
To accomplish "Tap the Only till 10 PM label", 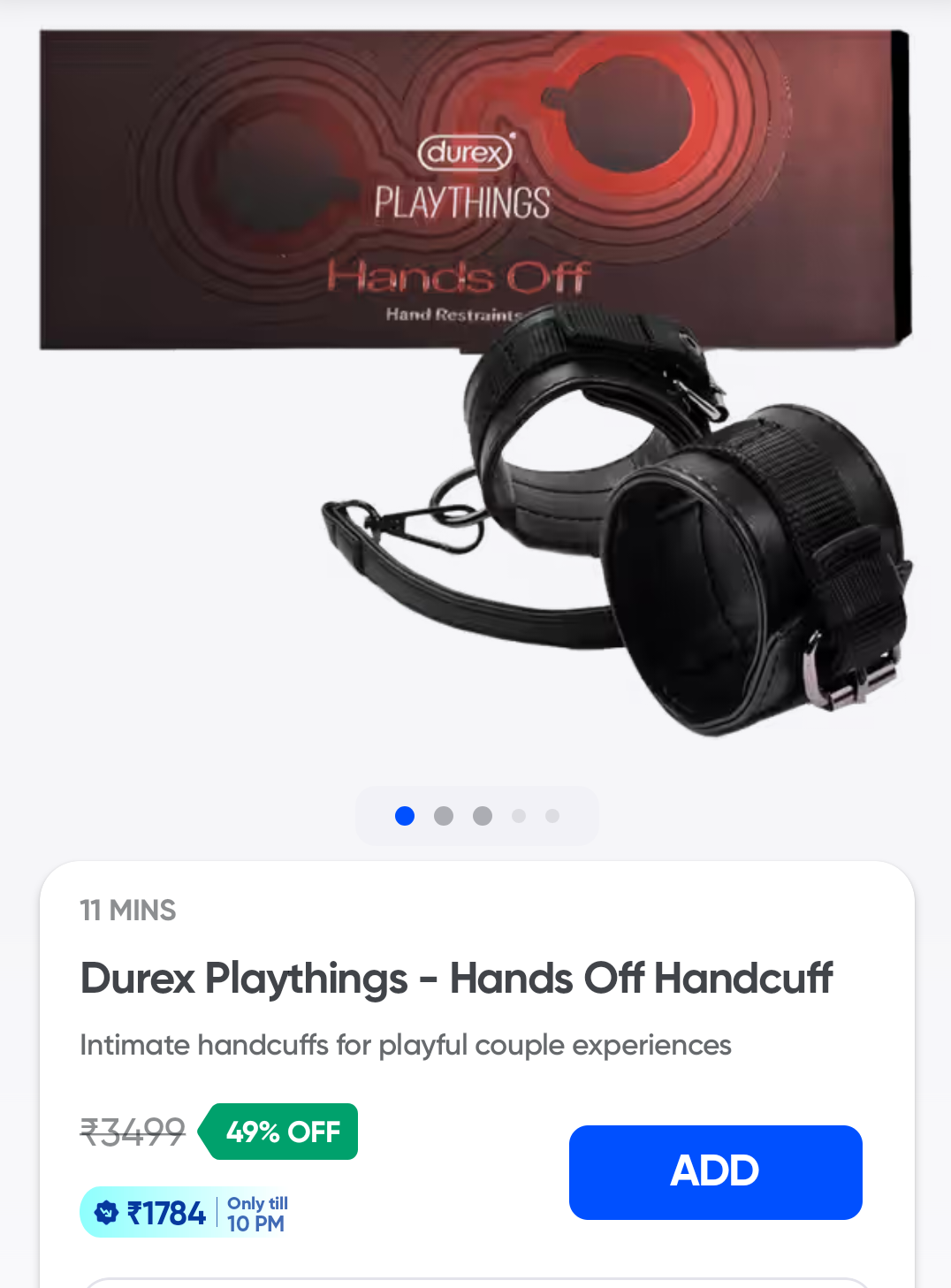I will tap(257, 1214).
